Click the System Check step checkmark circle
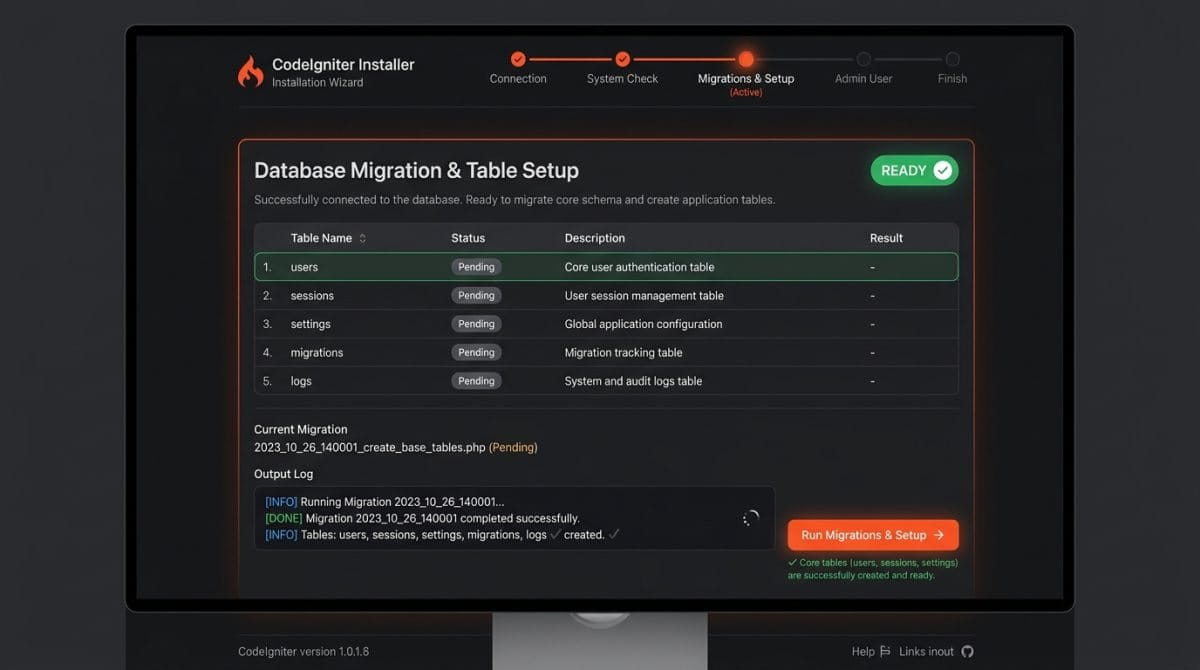Viewport: 1200px width, 670px height. click(622, 59)
